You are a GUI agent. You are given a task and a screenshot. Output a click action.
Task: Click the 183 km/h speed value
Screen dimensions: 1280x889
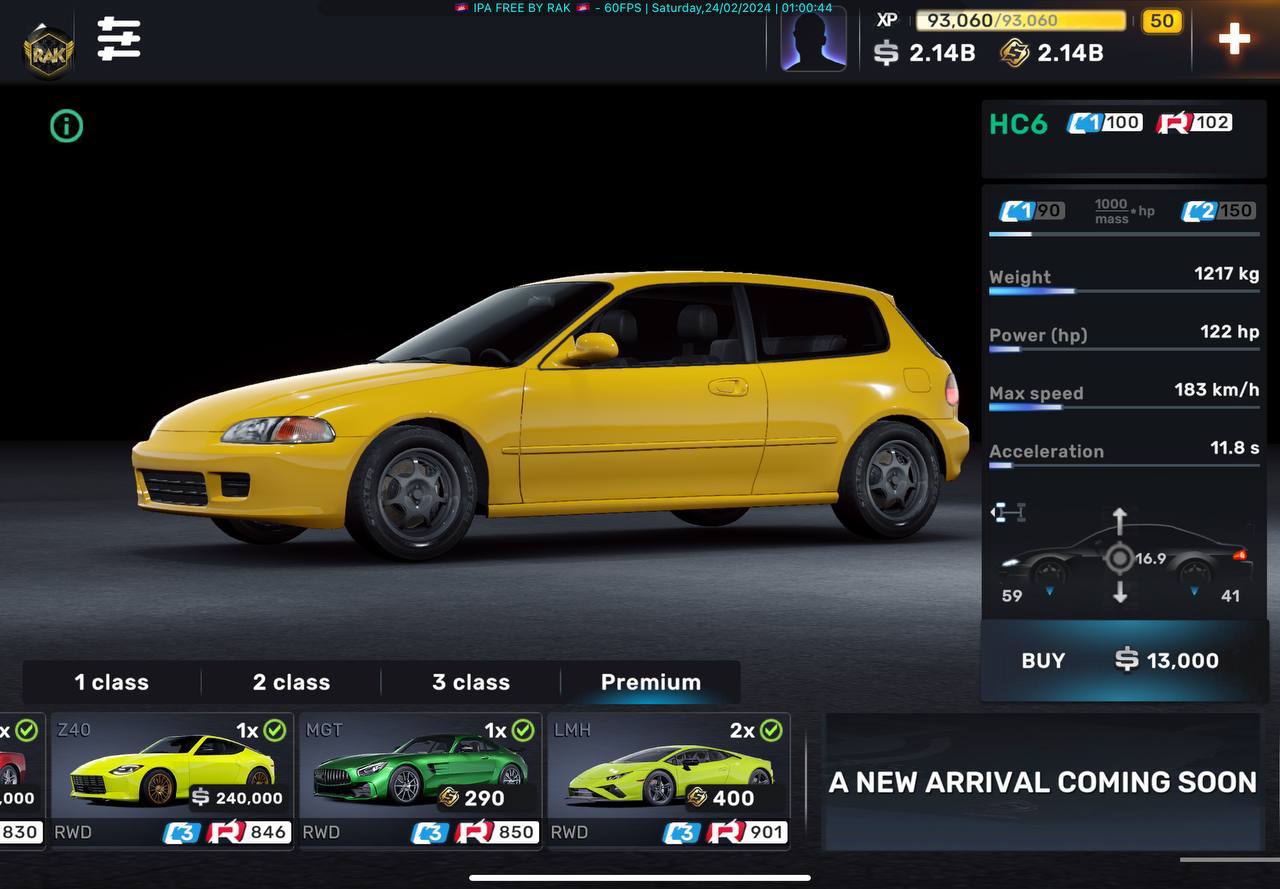click(x=1217, y=389)
